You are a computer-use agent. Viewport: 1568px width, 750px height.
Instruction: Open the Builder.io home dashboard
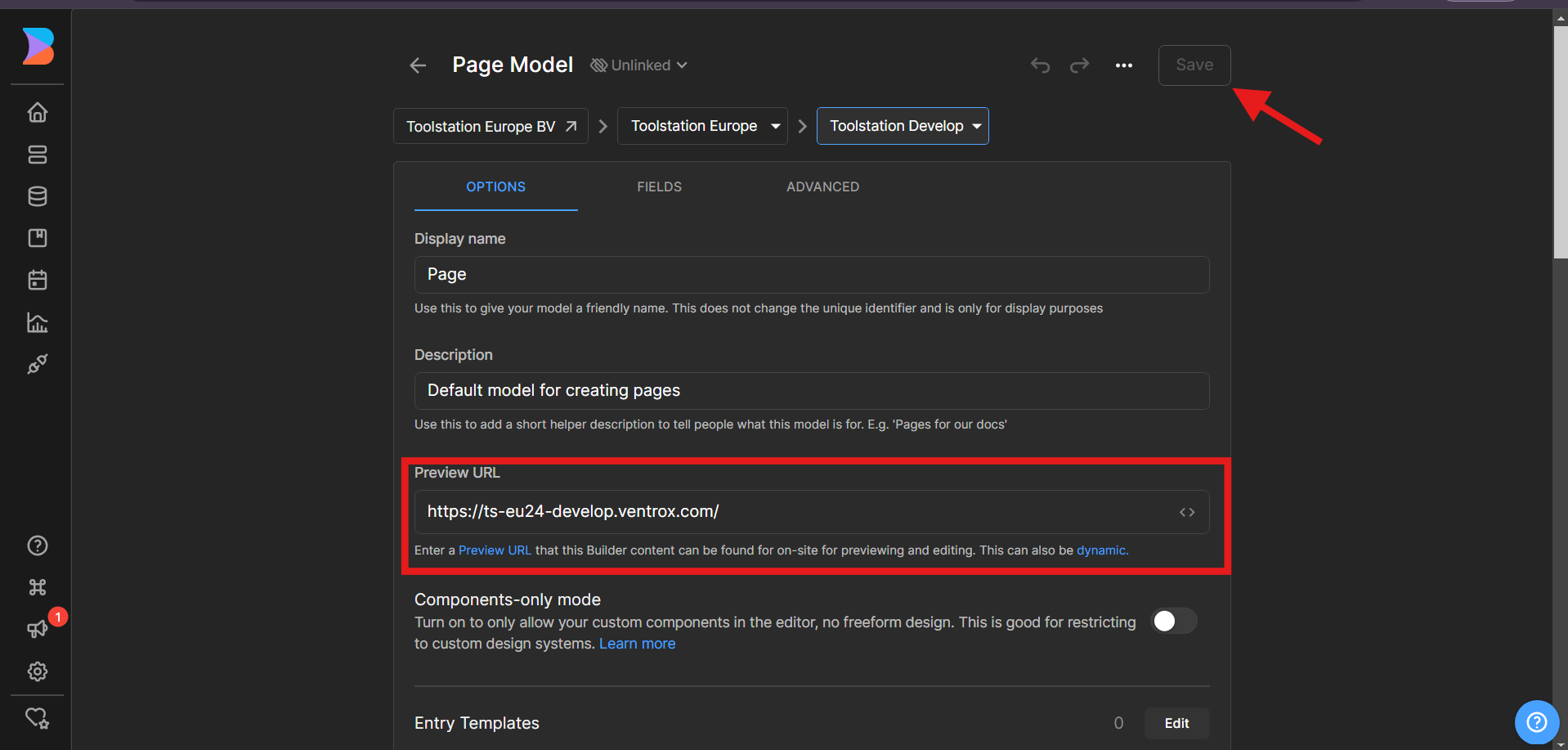pyautogui.click(x=38, y=112)
